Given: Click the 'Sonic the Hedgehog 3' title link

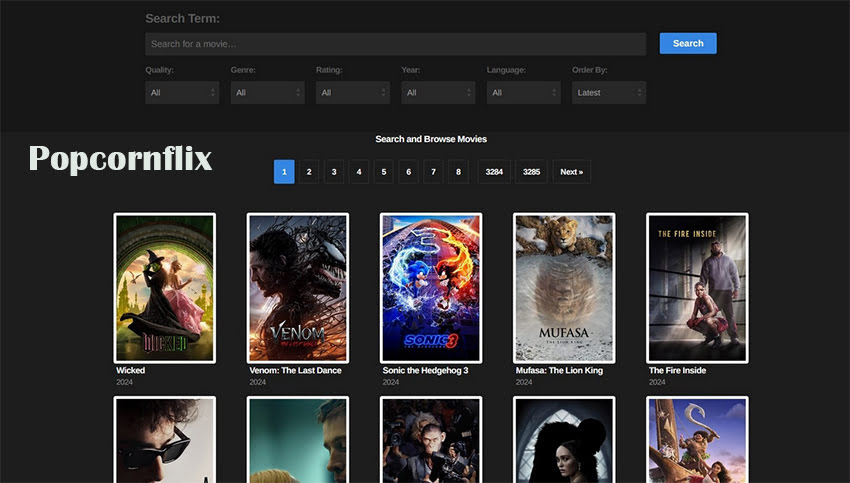Looking at the screenshot, I should point(426,370).
